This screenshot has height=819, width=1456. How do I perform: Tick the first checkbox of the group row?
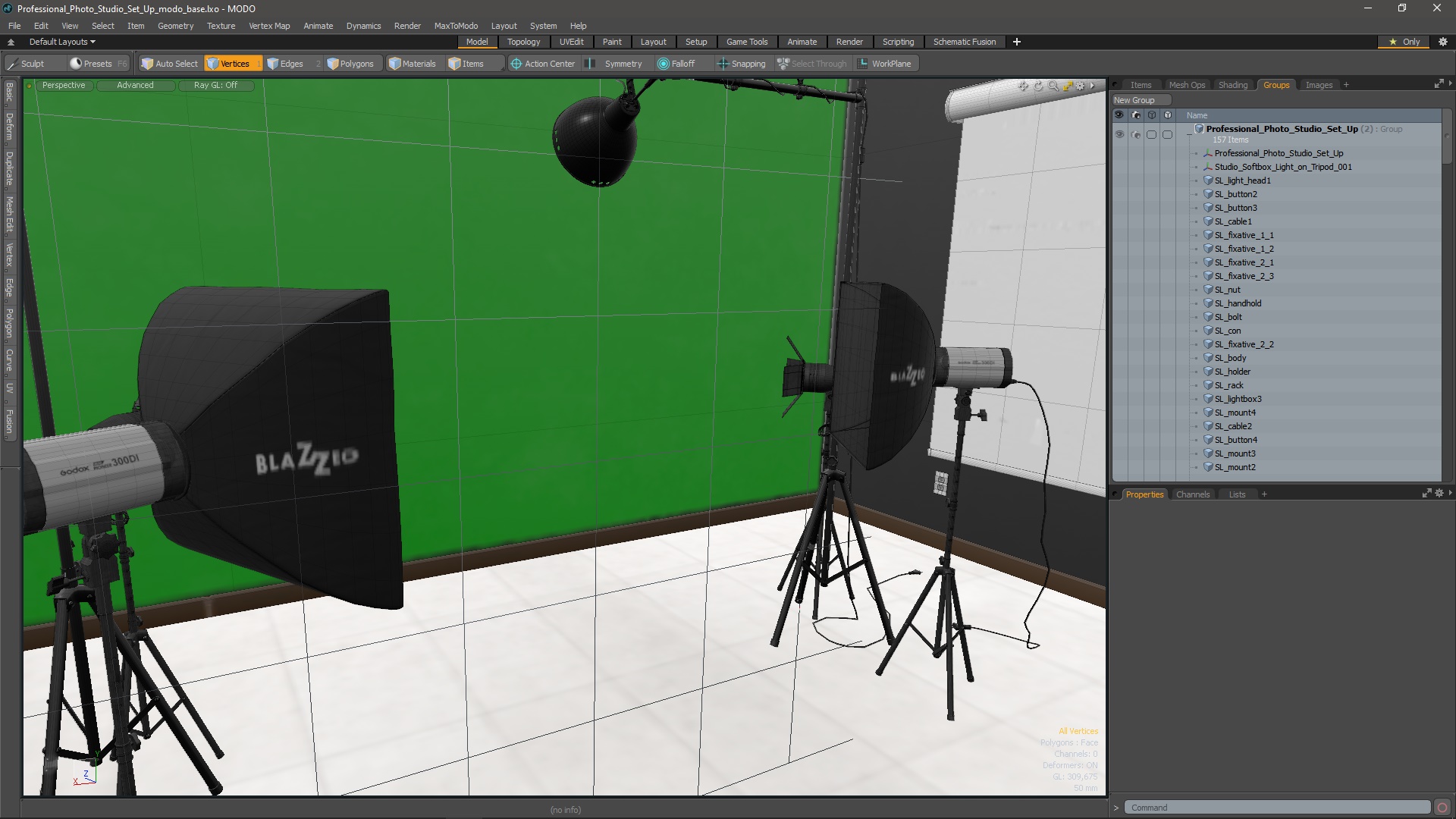[x=1151, y=134]
